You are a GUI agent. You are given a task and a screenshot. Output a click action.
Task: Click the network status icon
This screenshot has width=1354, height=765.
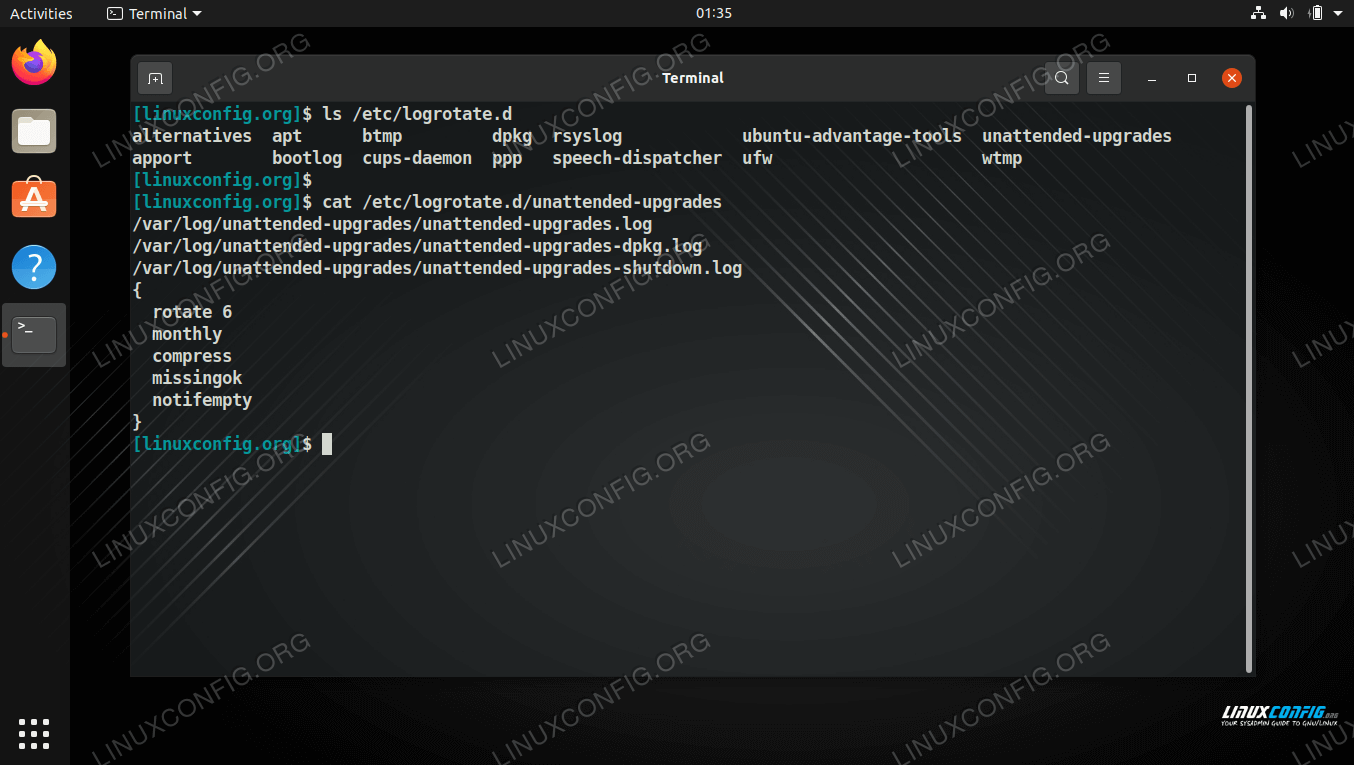pyautogui.click(x=1259, y=13)
